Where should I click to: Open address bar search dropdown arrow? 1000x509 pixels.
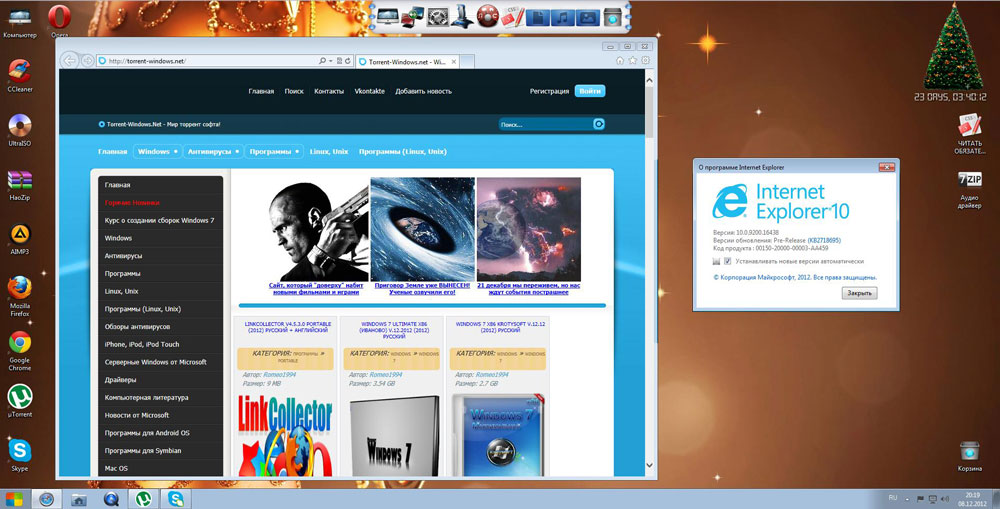coord(332,61)
